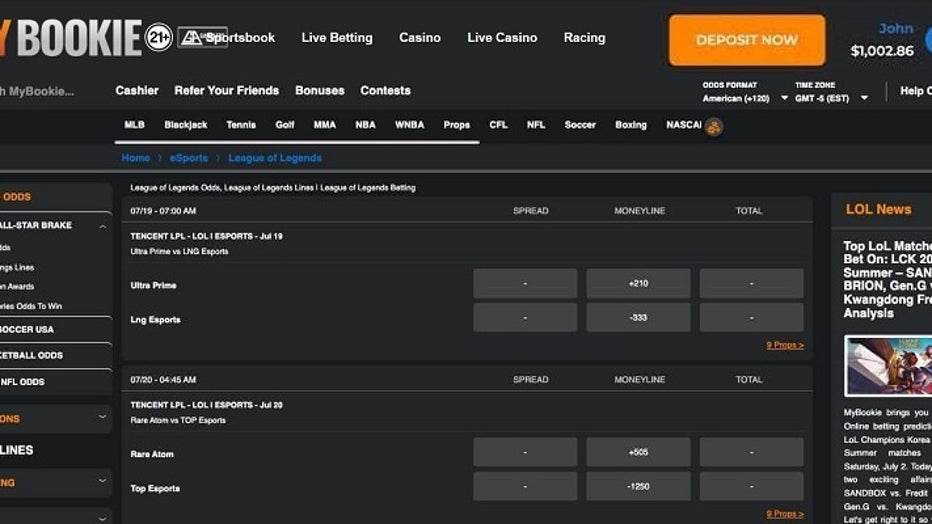932x524 pixels.
Task: Click League of Legends breadcrumb
Action: (x=275, y=158)
